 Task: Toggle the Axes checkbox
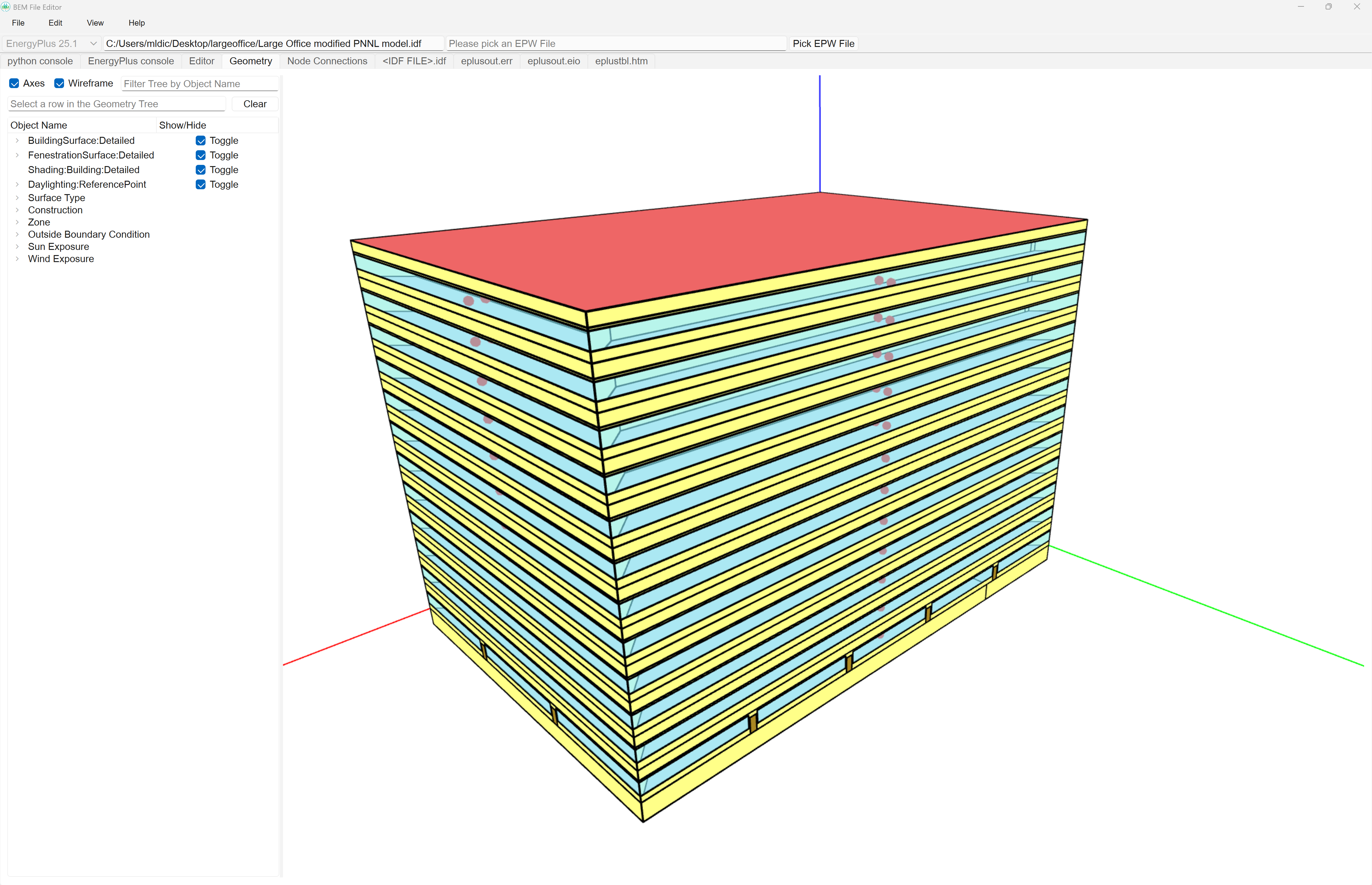tap(14, 83)
